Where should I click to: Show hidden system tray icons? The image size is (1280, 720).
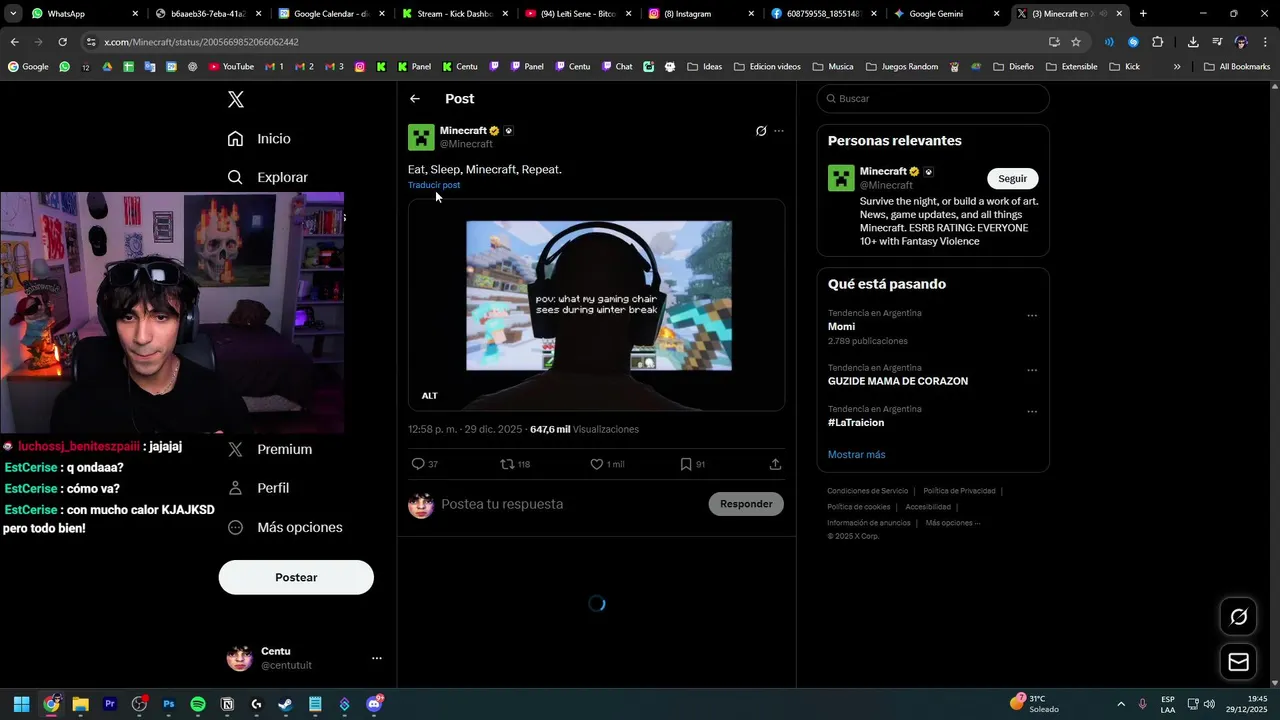1120,704
